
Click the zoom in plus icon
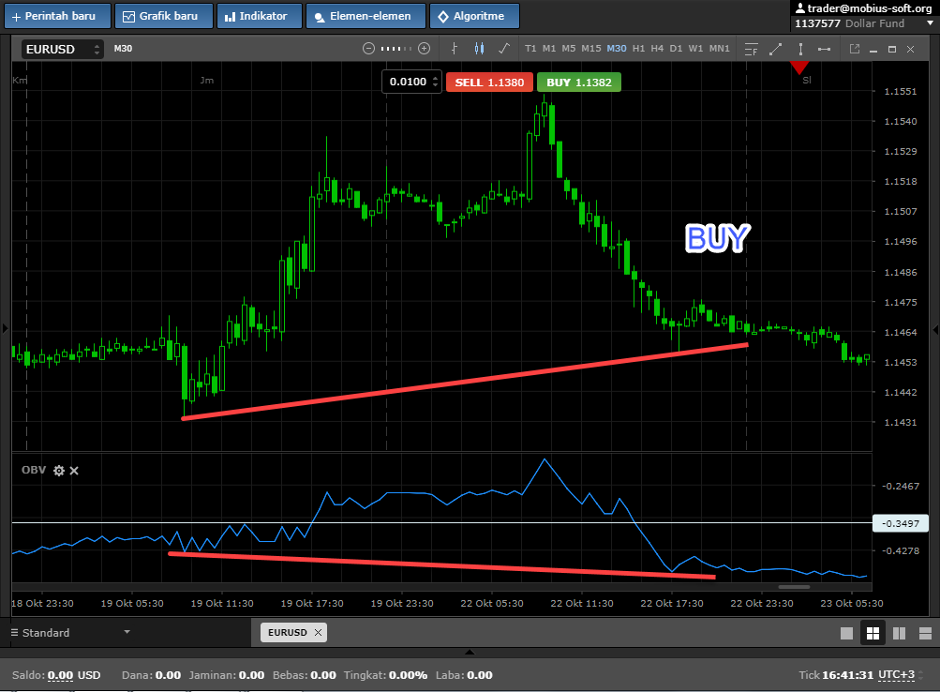click(x=424, y=48)
